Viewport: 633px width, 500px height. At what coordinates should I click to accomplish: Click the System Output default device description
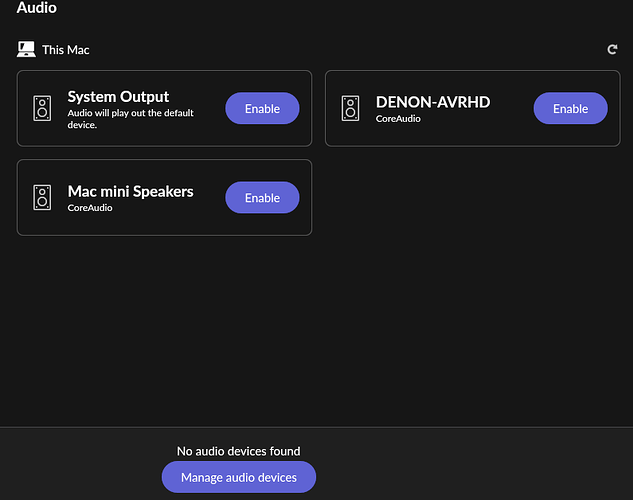coord(130,119)
